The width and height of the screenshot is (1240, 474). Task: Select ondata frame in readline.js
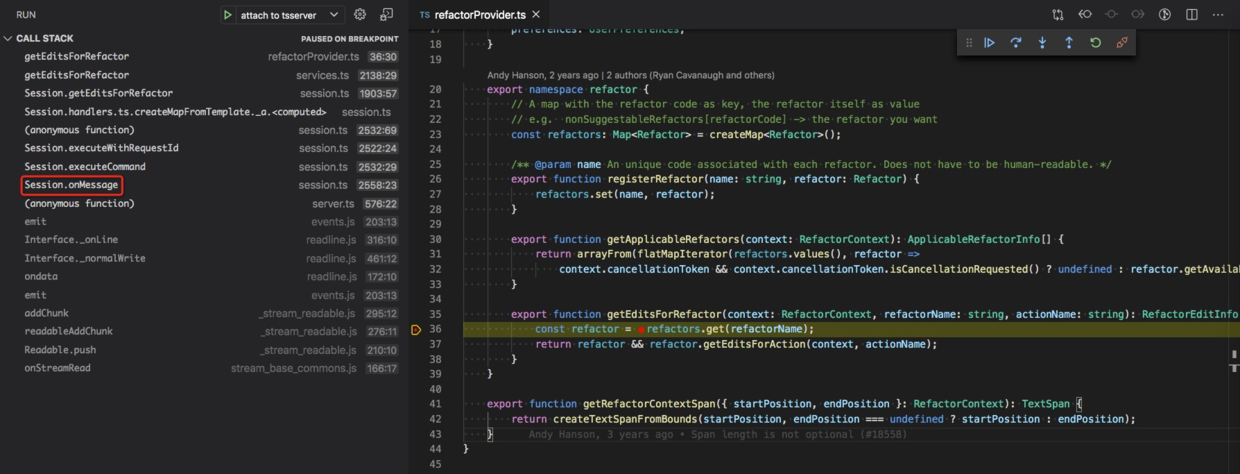tap(204, 277)
